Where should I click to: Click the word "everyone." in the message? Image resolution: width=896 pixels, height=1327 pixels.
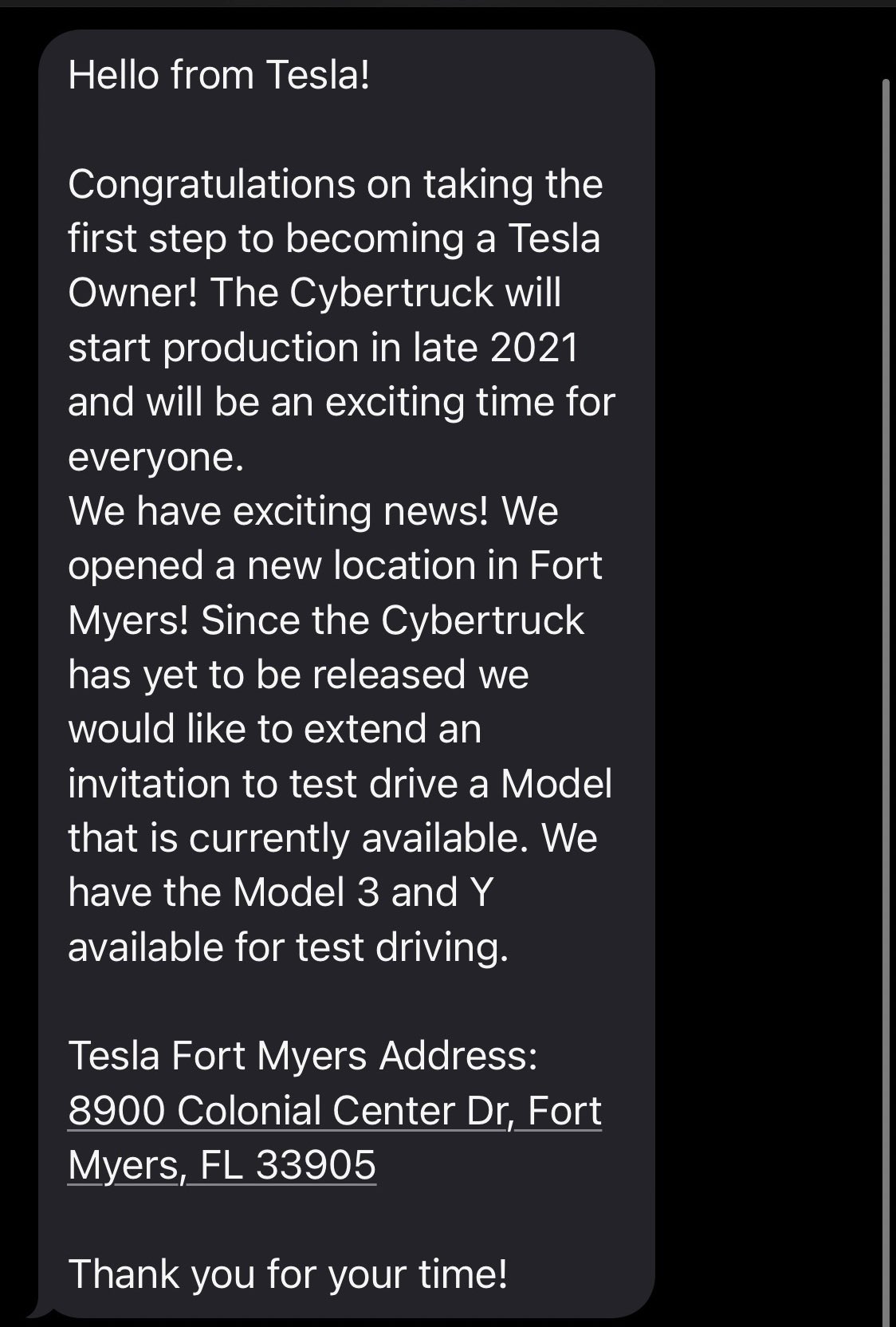155,457
